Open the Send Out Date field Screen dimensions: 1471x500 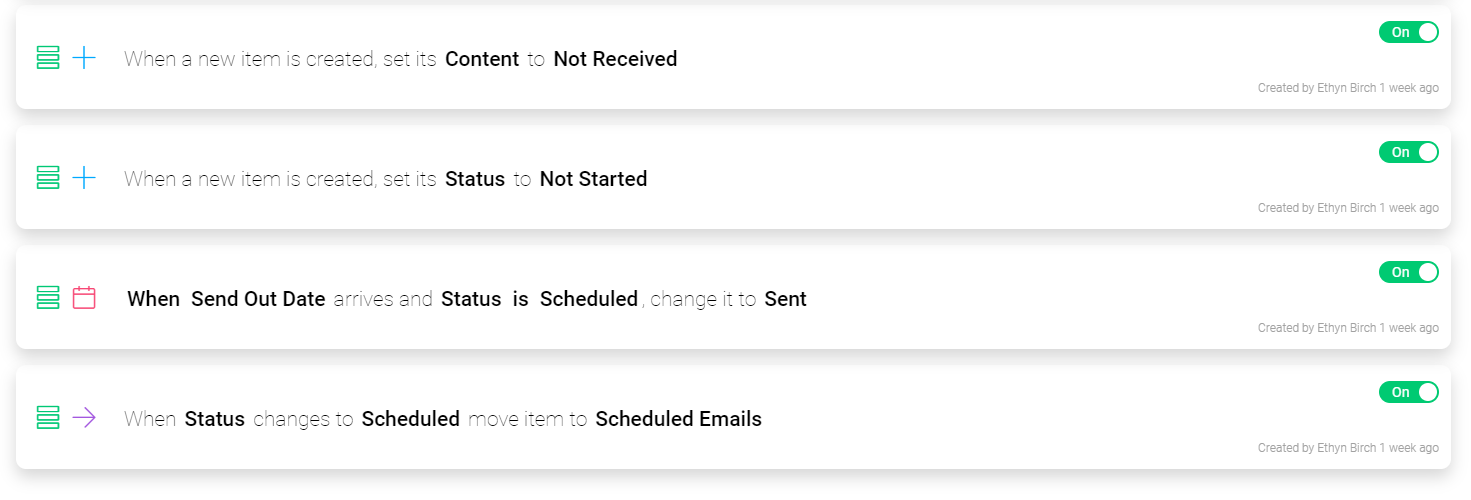click(x=258, y=299)
